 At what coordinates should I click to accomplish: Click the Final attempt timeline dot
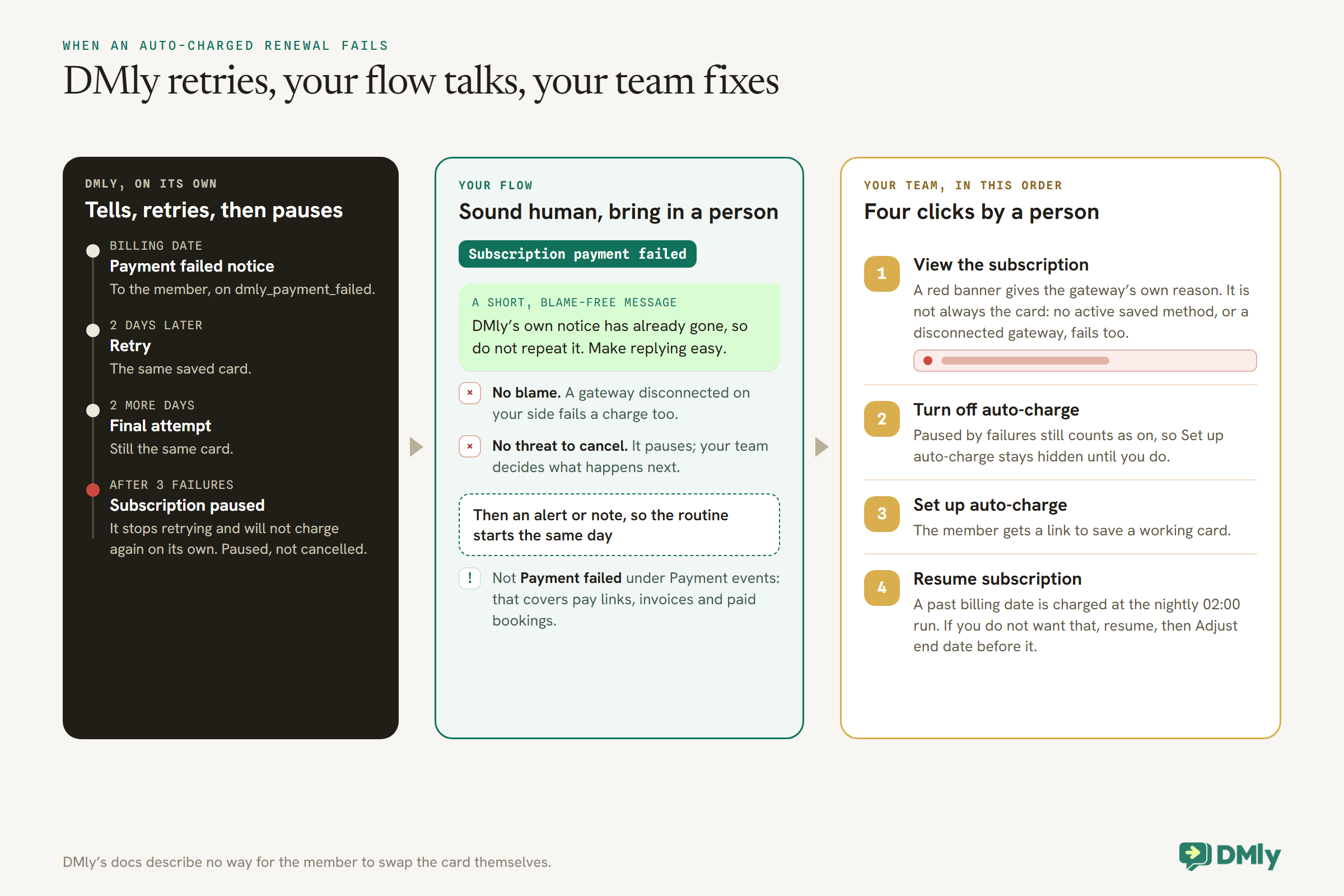[92, 410]
